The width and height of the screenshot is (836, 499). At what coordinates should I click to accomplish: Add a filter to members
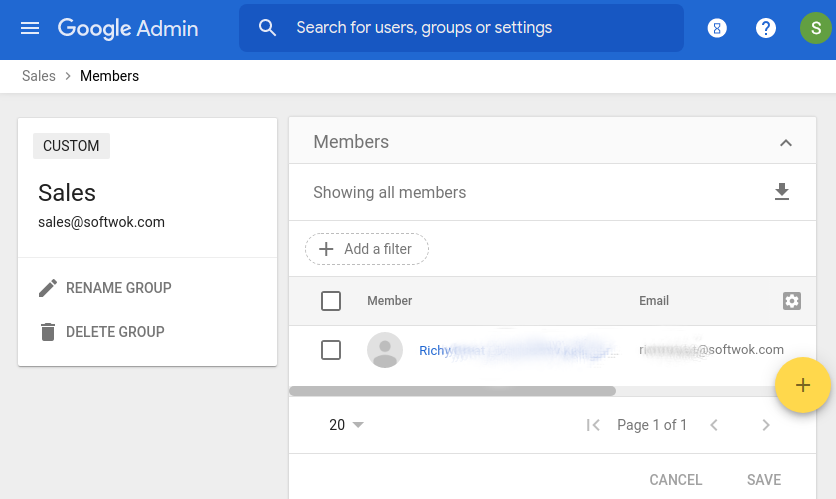click(367, 249)
